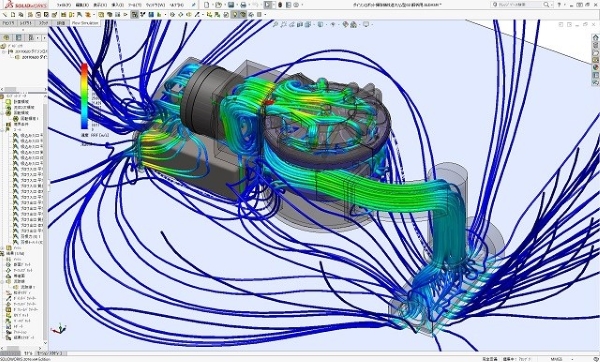Open the first menu bar item
The width and height of the screenshot is (600, 362).
pos(64,5)
